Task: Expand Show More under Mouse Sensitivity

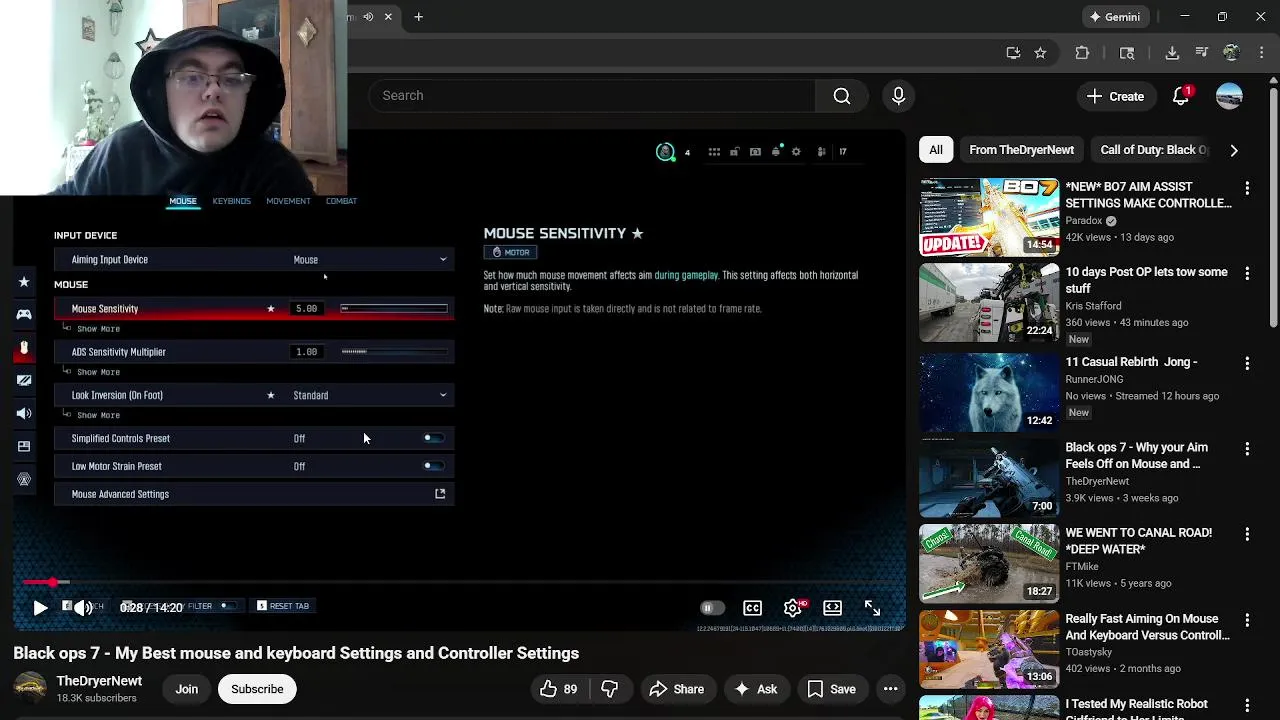Action: coord(98,329)
